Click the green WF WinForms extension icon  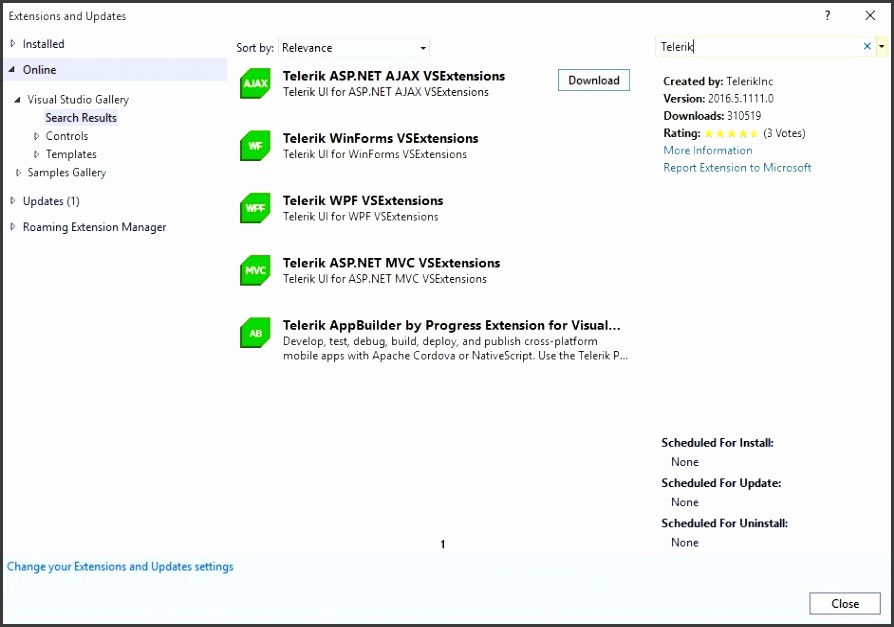[255, 146]
